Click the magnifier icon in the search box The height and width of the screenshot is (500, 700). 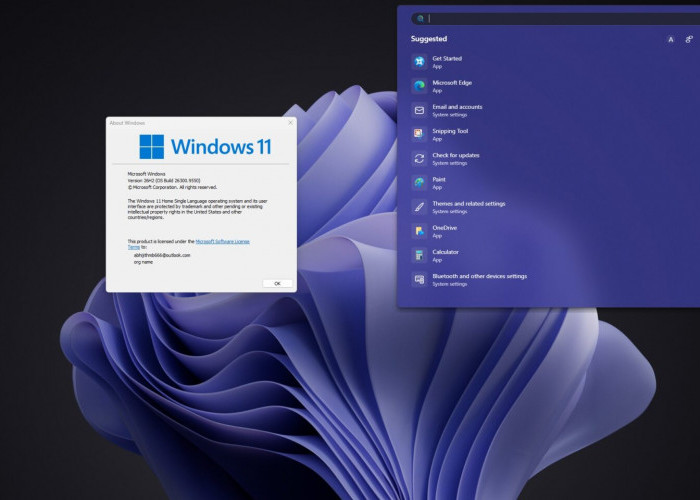click(x=420, y=18)
